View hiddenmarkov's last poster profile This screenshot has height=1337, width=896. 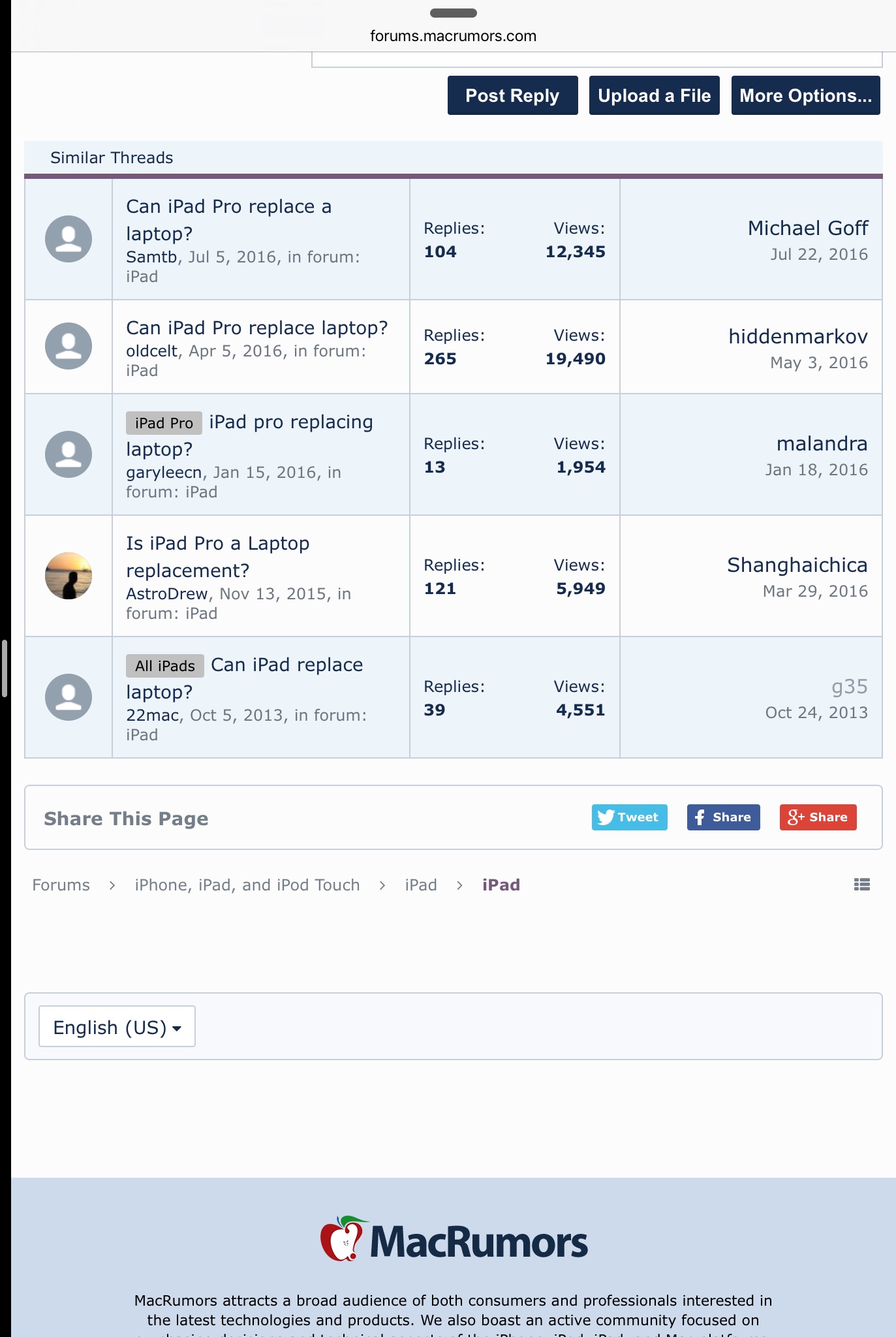click(798, 336)
